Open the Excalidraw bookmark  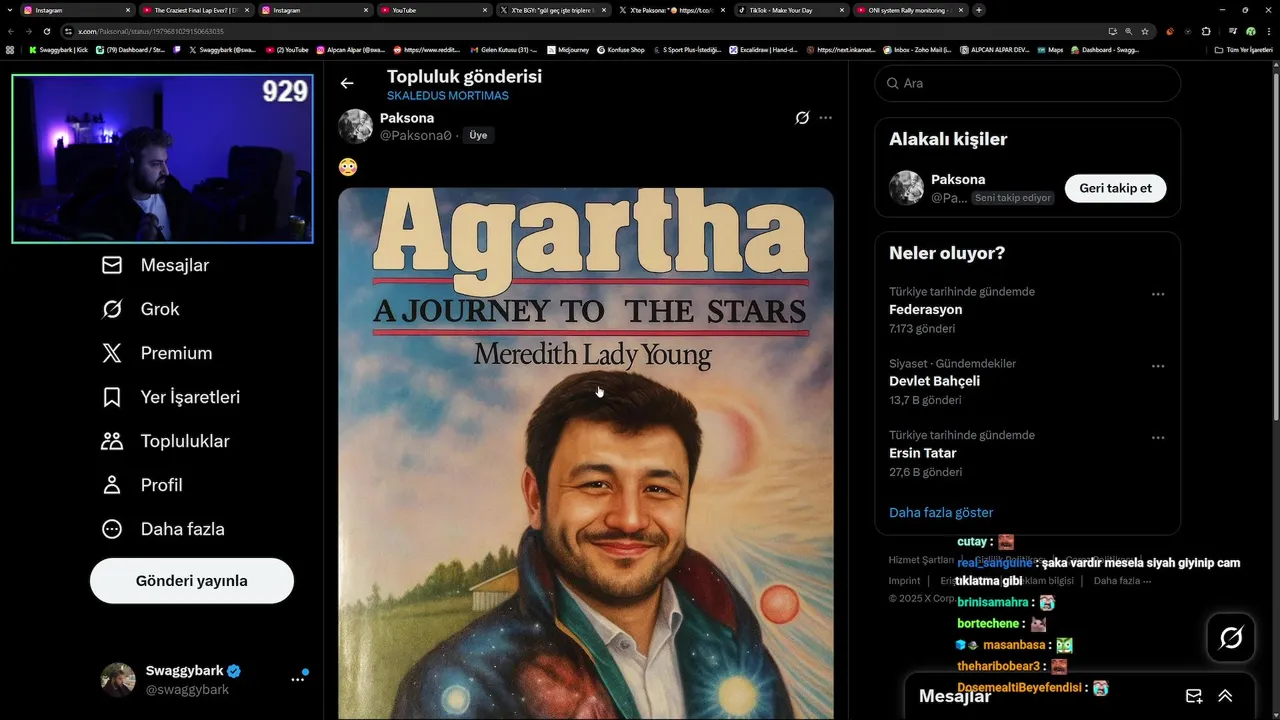click(x=763, y=49)
